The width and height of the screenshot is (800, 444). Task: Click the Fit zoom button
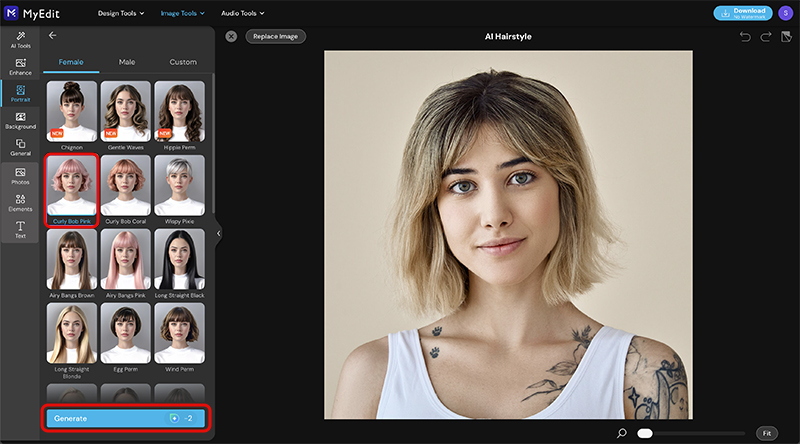(x=767, y=433)
